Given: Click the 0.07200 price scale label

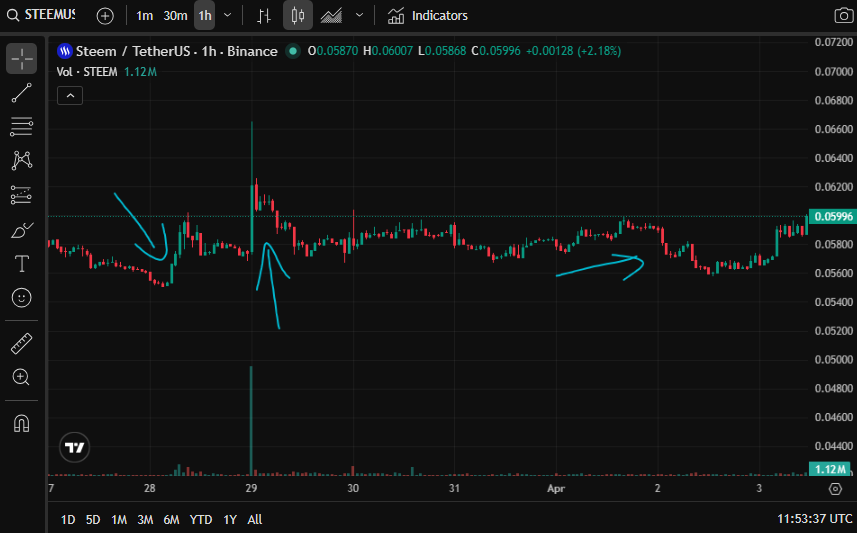Looking at the screenshot, I should click(833, 42).
